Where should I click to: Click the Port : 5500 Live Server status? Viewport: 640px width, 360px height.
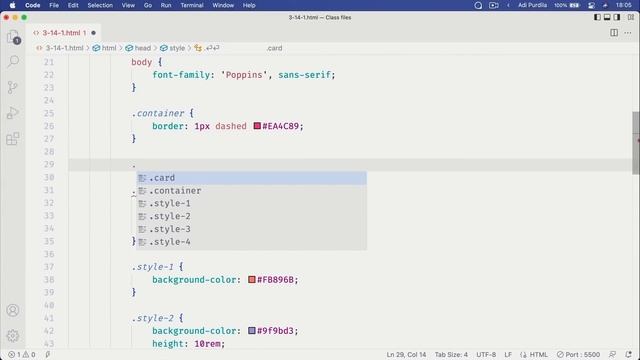578,354
